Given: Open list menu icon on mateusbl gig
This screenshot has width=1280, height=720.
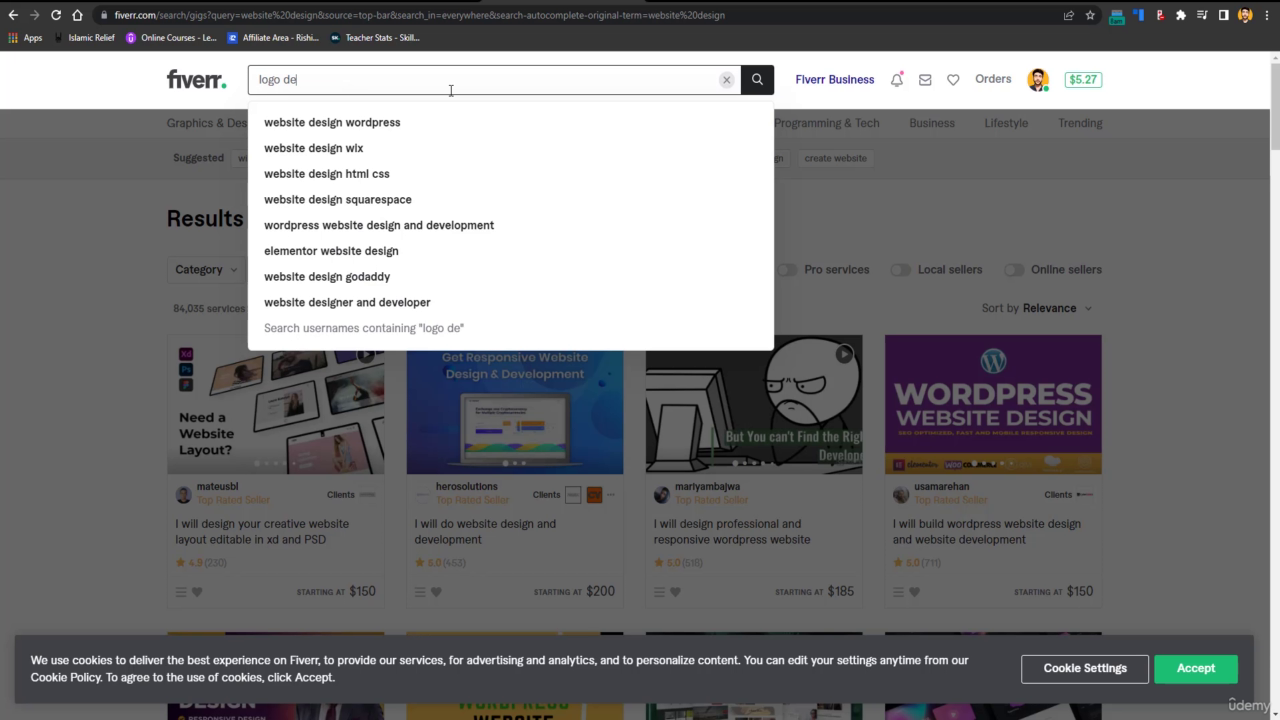Looking at the screenshot, I should coord(181,592).
